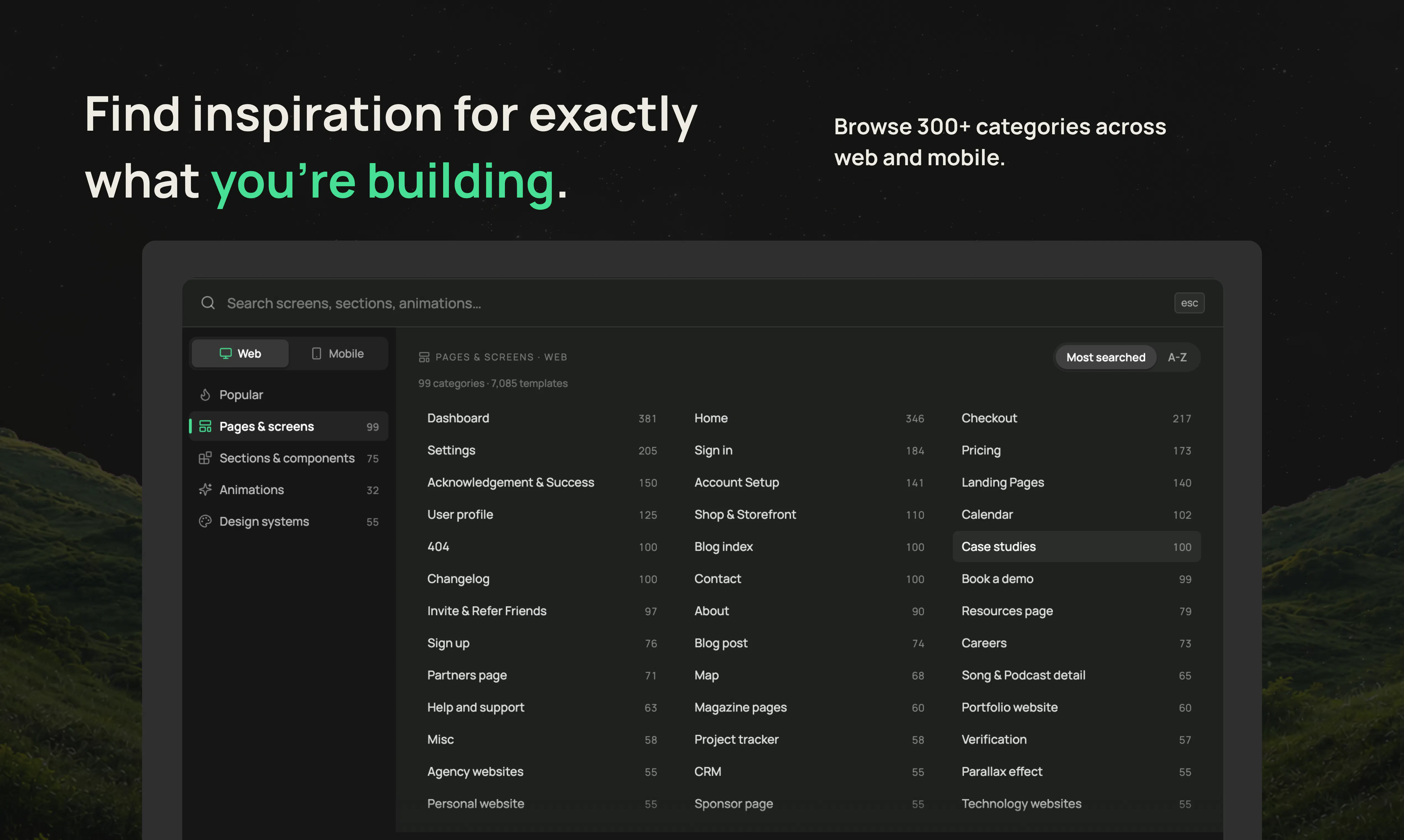Image resolution: width=1404 pixels, height=840 pixels.
Task: Select Blog post row
Action: coord(809,643)
